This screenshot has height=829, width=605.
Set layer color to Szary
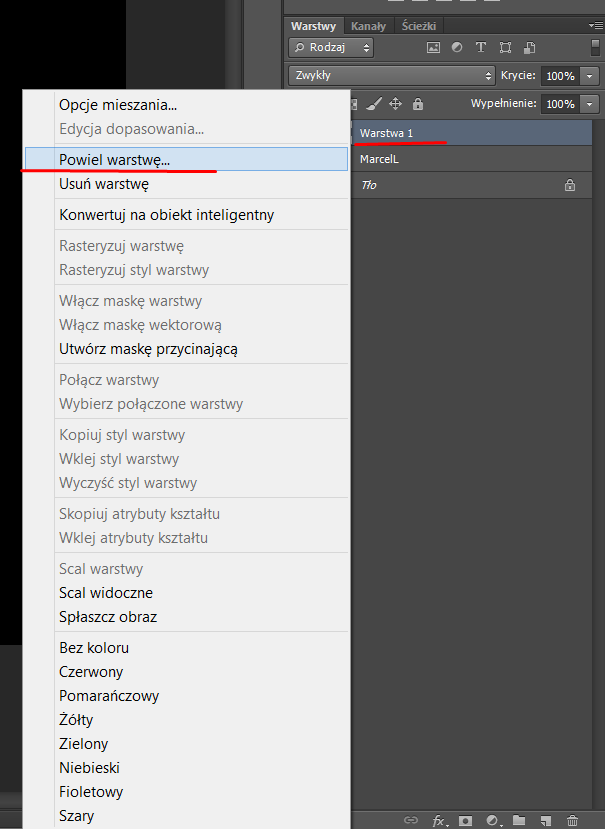pyautogui.click(x=186, y=816)
